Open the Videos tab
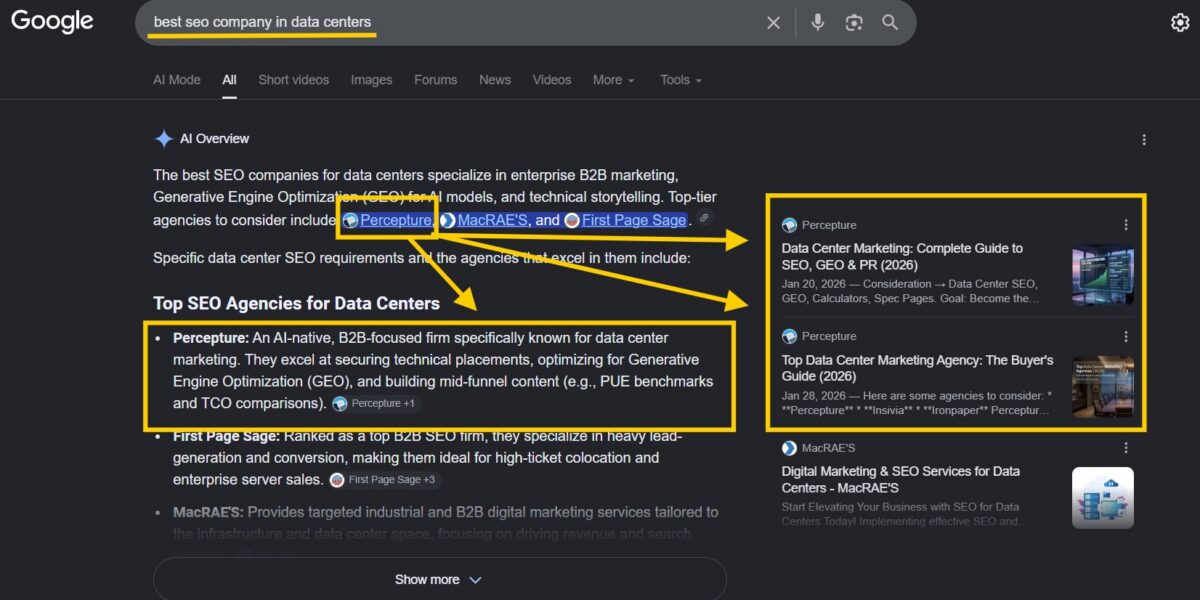Image resolution: width=1200 pixels, height=600 pixels. (x=552, y=80)
